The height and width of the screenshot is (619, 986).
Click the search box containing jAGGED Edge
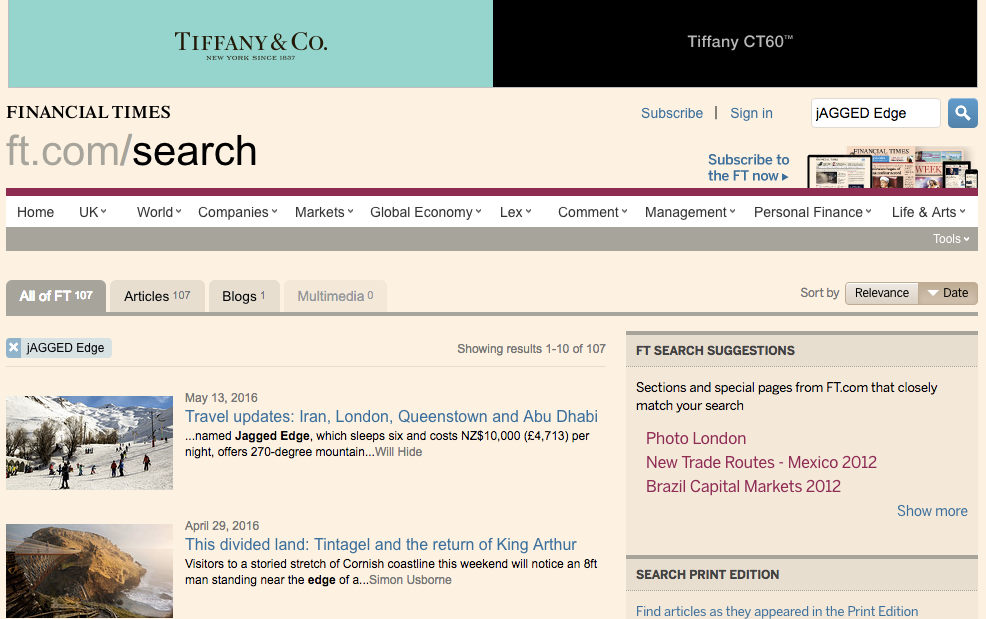click(875, 113)
